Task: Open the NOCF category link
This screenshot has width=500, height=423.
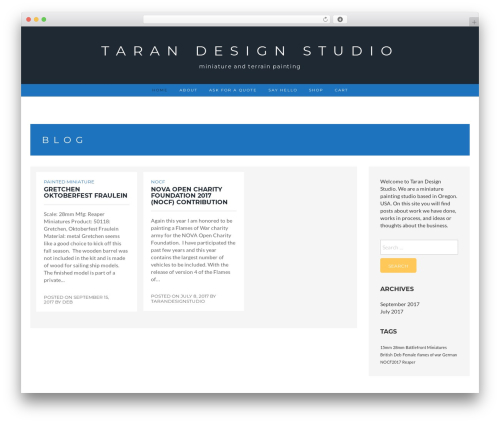Action: click(x=158, y=182)
